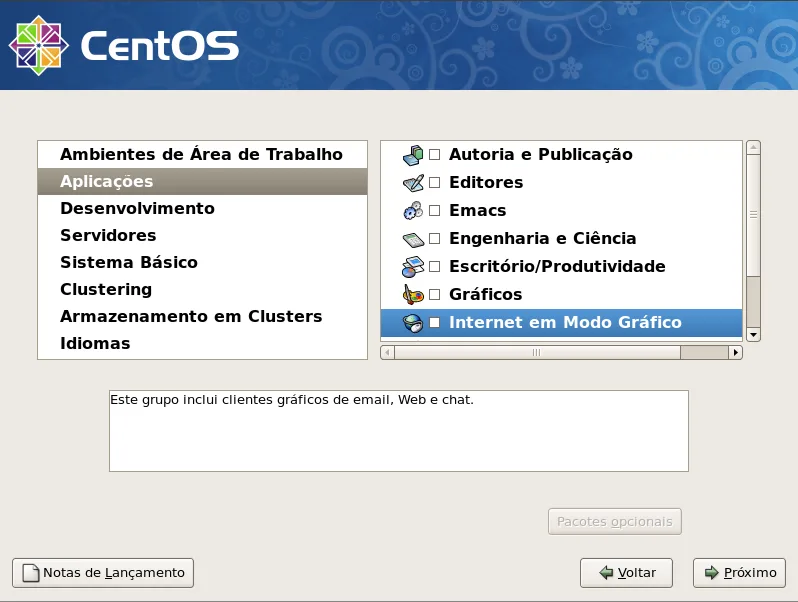Select the Editores package group label
The image size is (798, 602).
click(x=486, y=183)
